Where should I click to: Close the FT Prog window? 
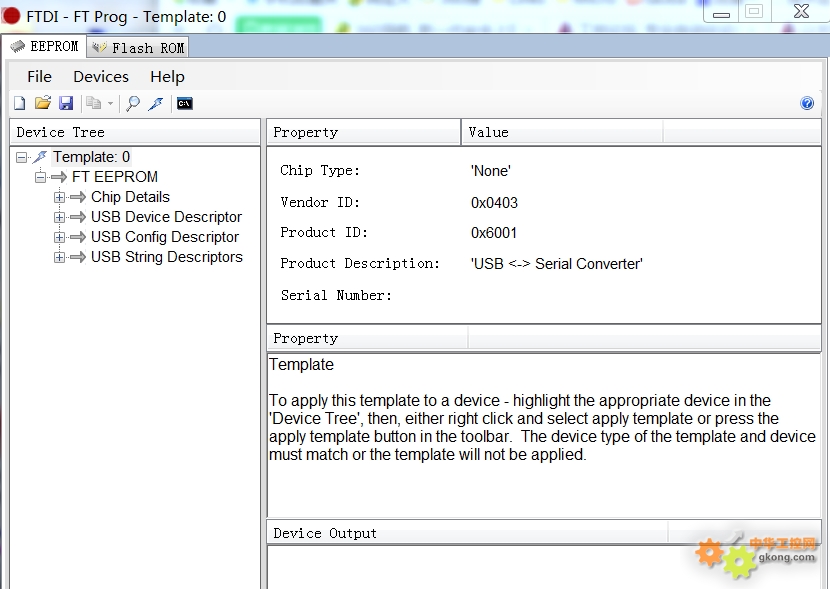801,12
